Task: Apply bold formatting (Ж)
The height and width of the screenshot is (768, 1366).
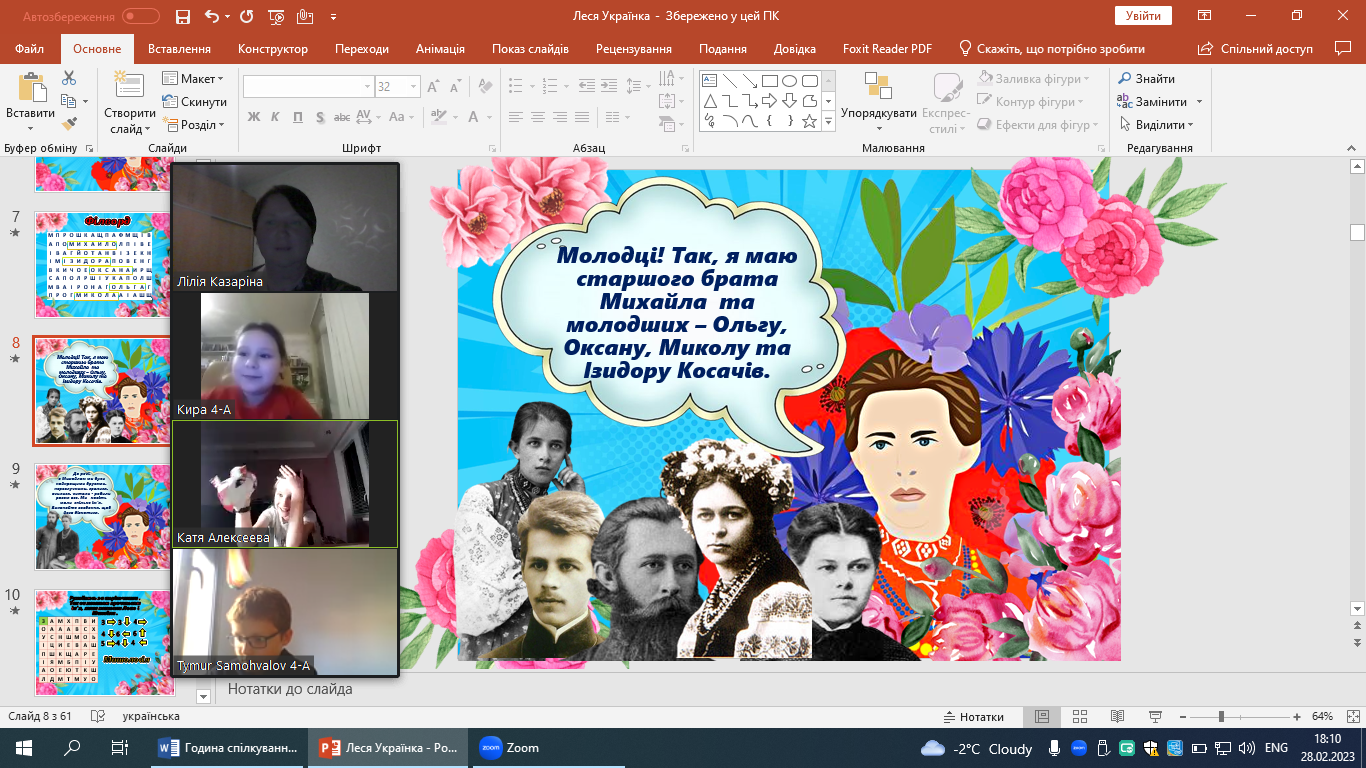Action: click(254, 117)
